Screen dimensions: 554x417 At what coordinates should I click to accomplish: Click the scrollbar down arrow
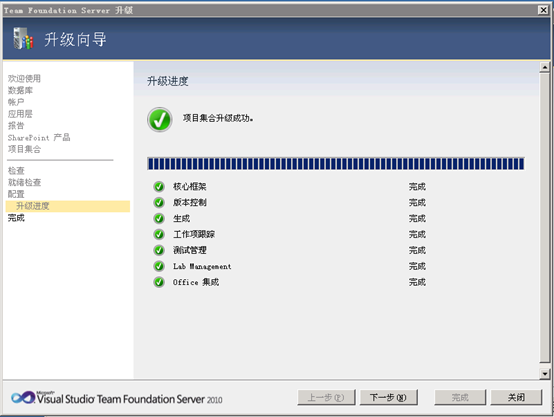coord(544,374)
